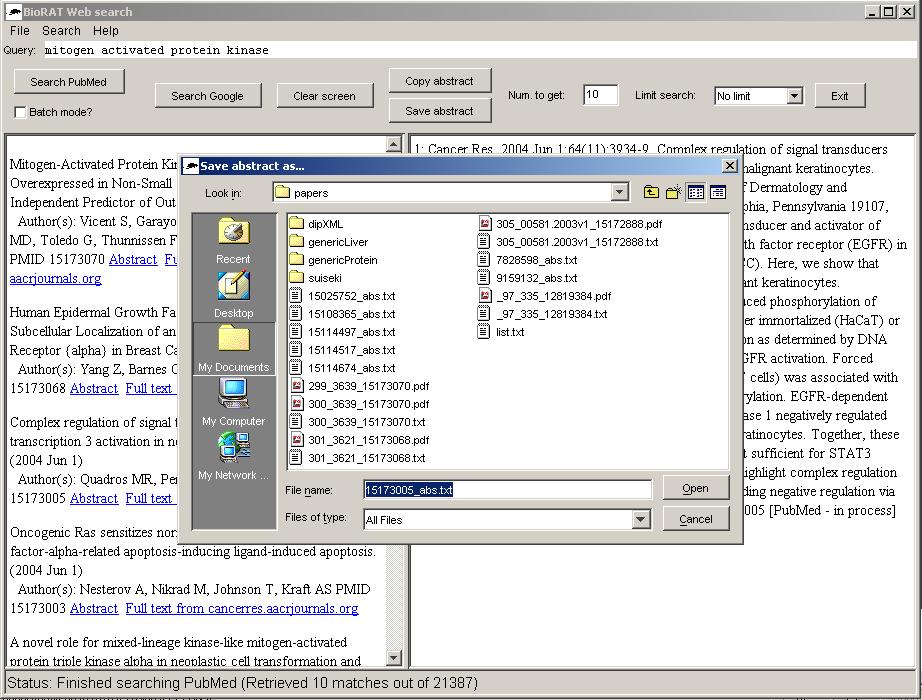Click the Search PubMed button
922x700 pixels.
[x=68, y=82]
